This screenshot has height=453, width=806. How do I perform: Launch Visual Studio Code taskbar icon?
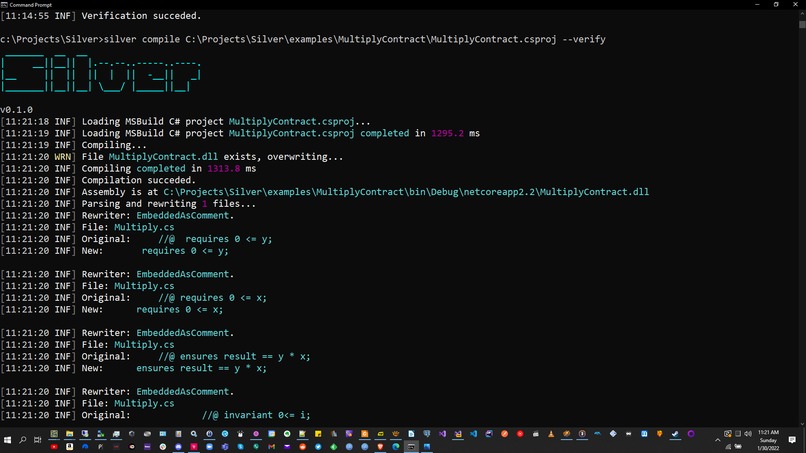(x=473, y=433)
